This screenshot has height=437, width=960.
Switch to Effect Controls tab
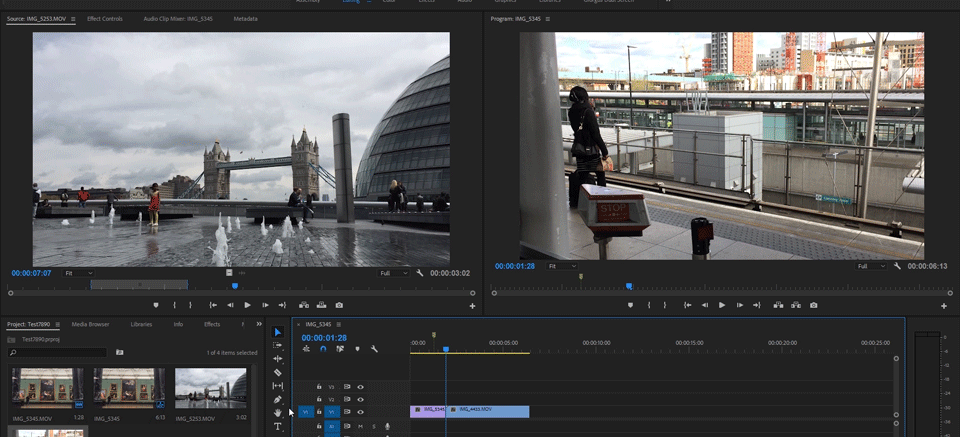click(105, 19)
